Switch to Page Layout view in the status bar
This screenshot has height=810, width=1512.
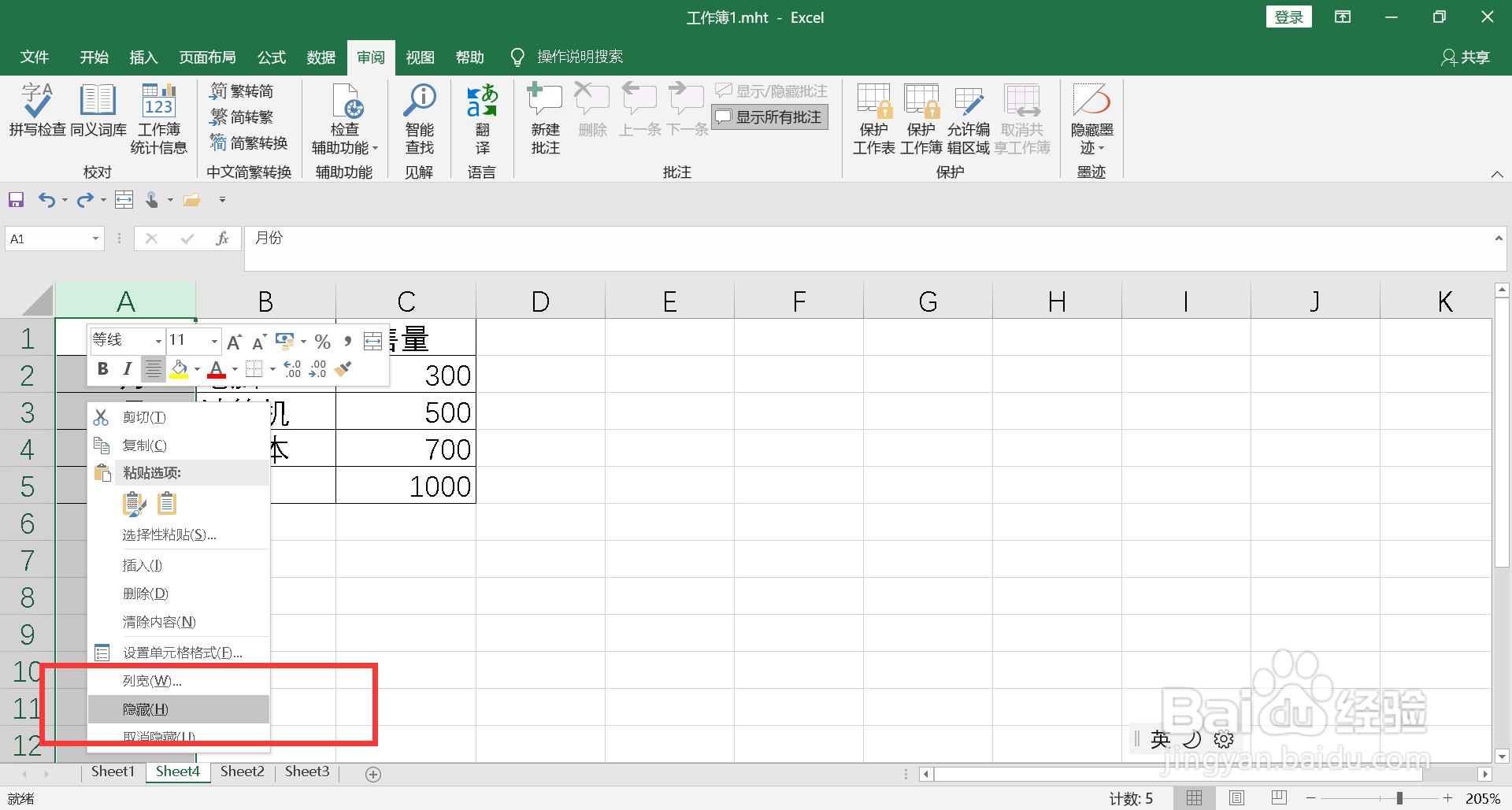click(1236, 798)
